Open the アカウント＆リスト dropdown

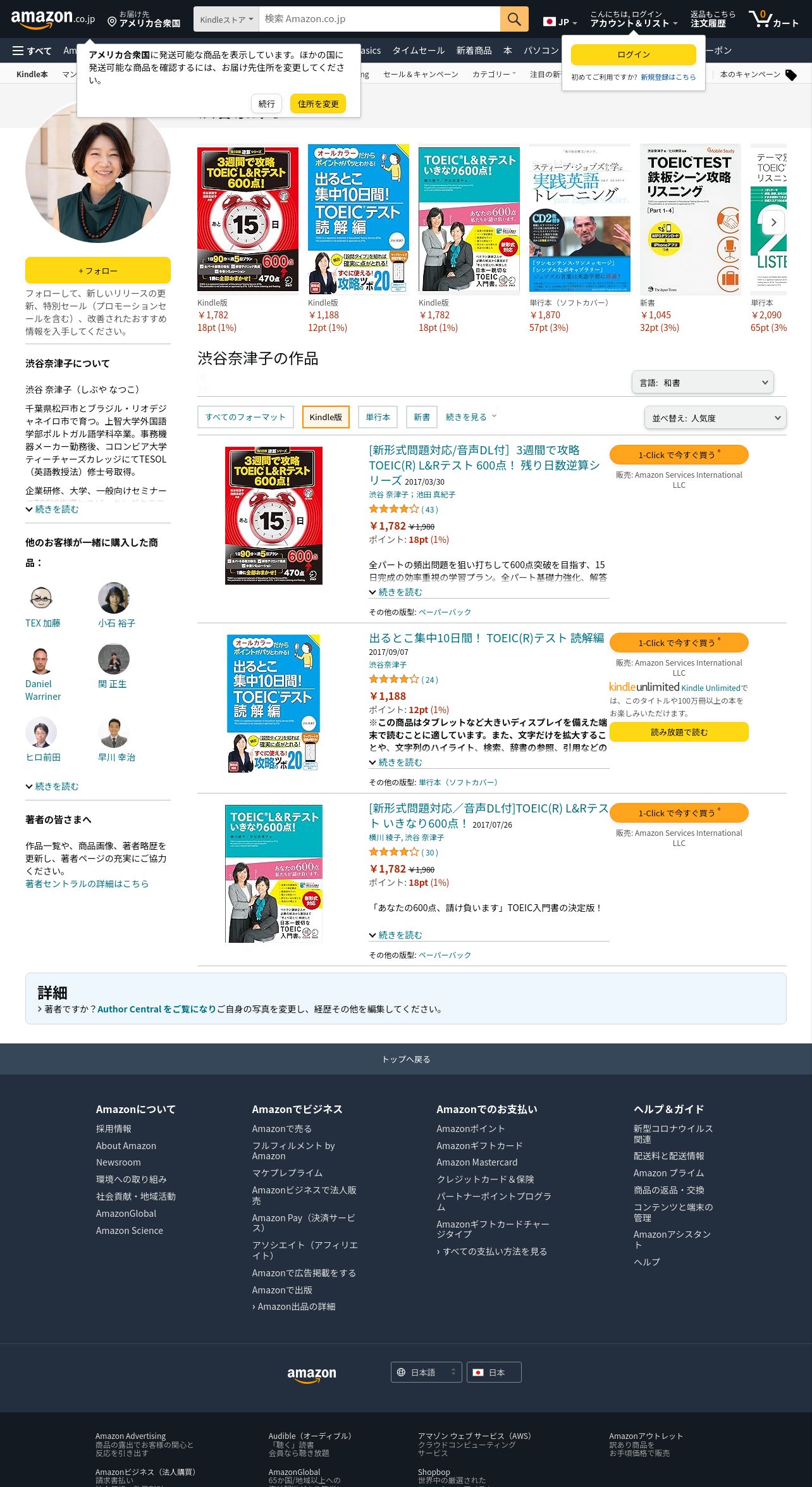tap(634, 19)
